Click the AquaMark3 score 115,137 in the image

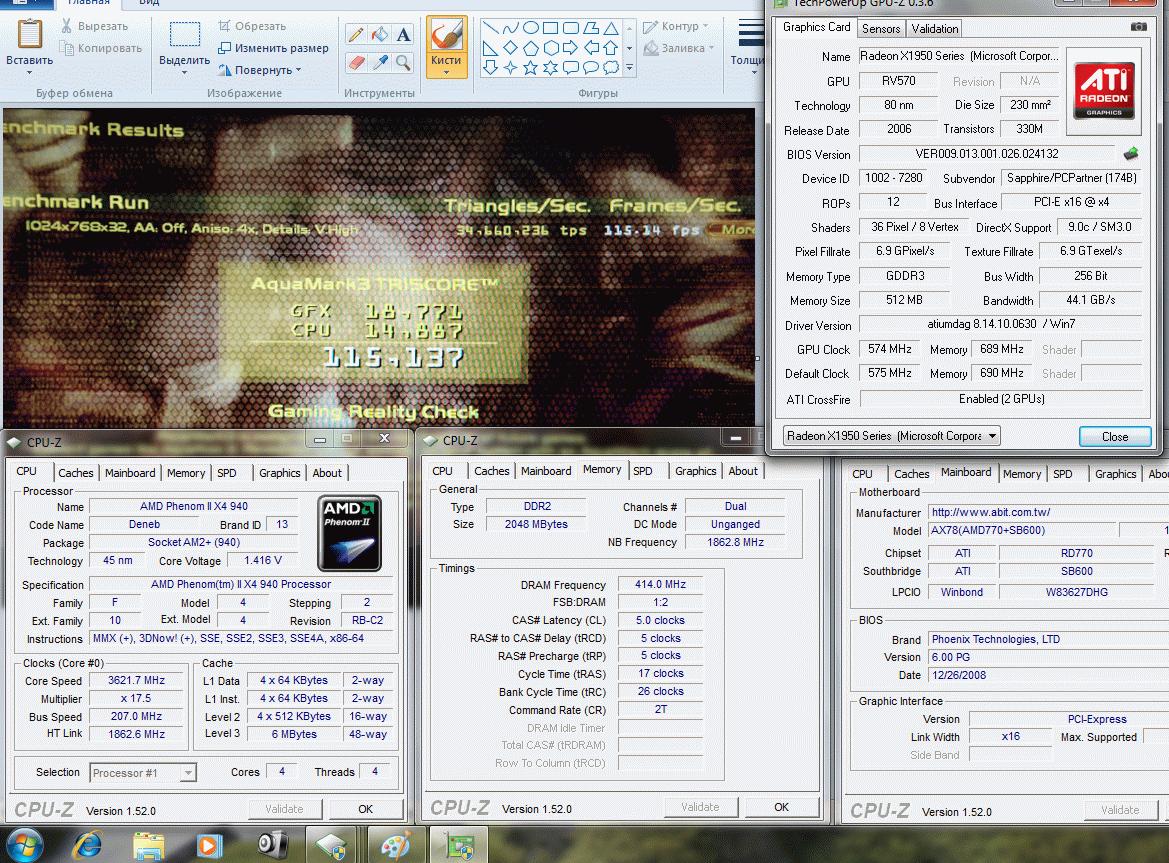[393, 358]
